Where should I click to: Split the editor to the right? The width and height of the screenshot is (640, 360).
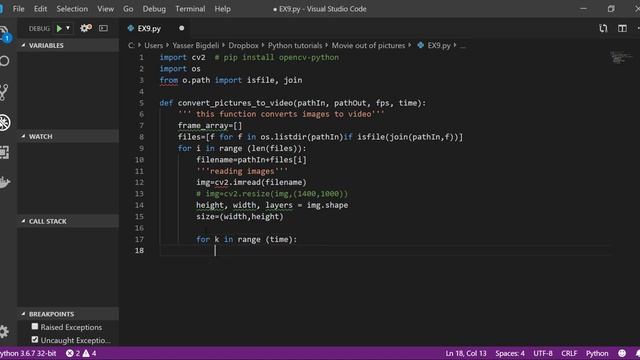coord(622,28)
